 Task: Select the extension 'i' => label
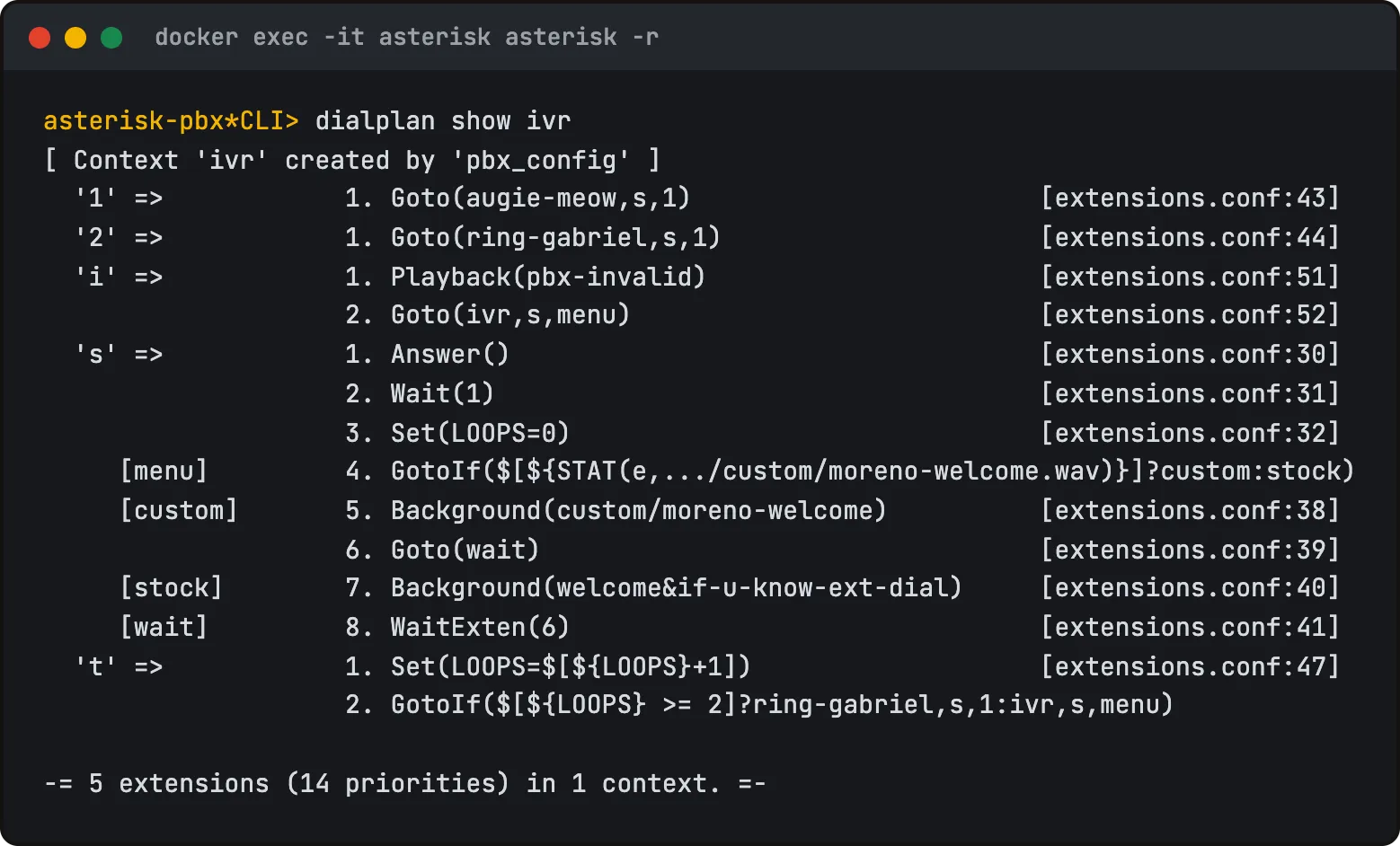[119, 277]
